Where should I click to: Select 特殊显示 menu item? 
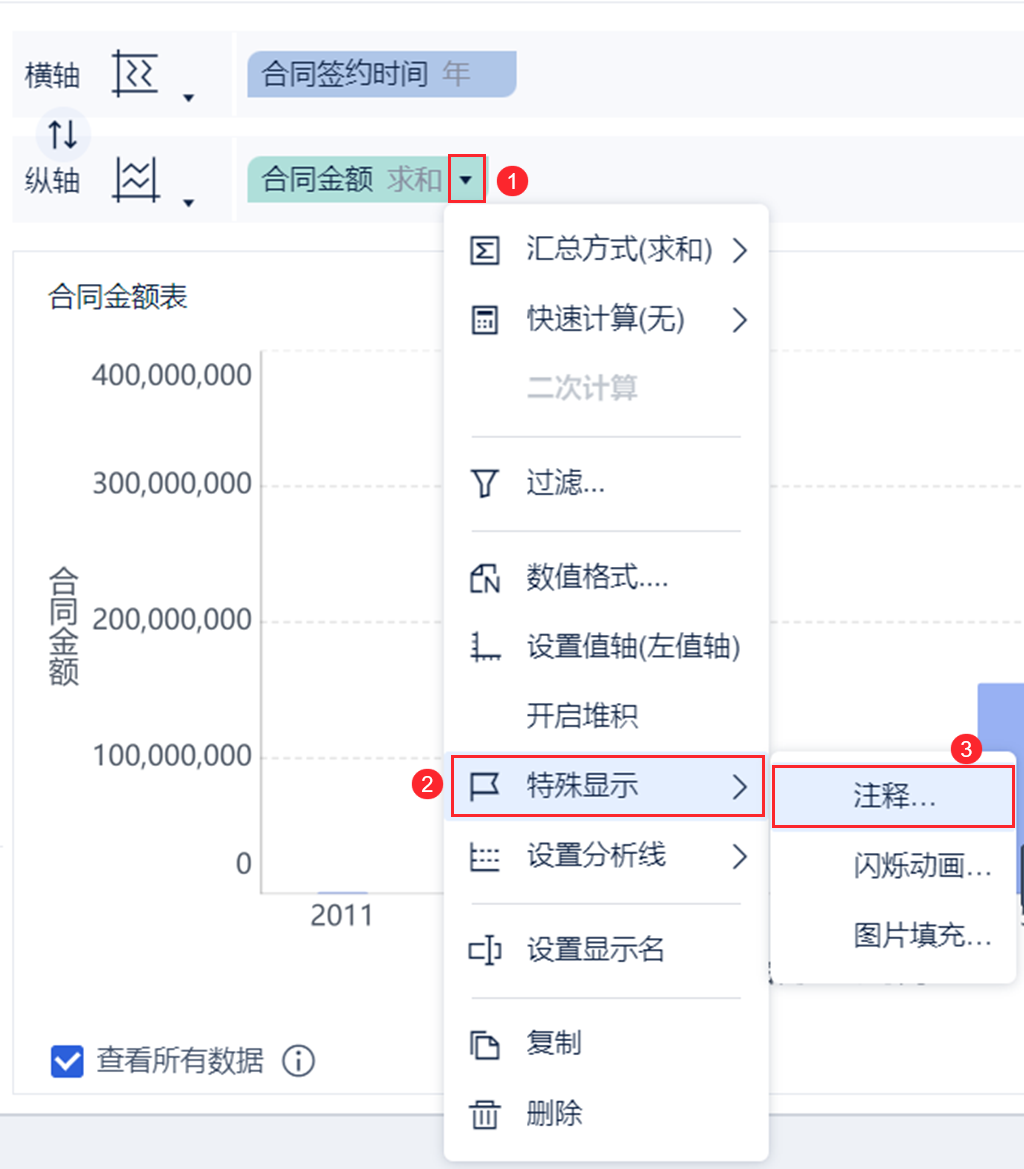coord(606,786)
